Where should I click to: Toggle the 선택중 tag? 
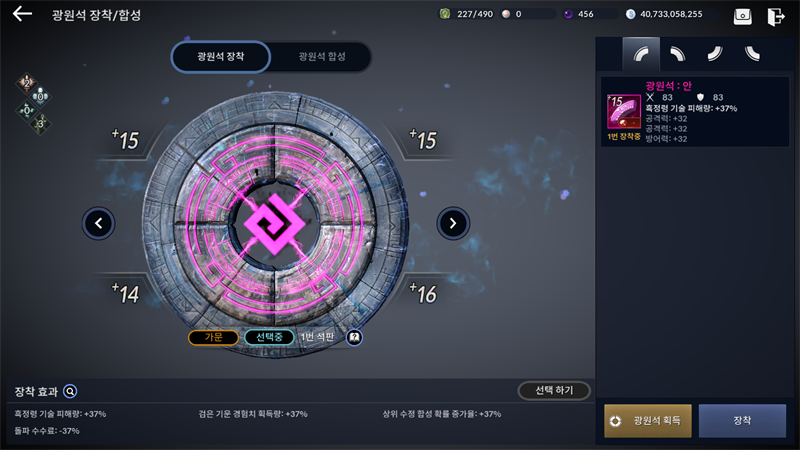269,337
